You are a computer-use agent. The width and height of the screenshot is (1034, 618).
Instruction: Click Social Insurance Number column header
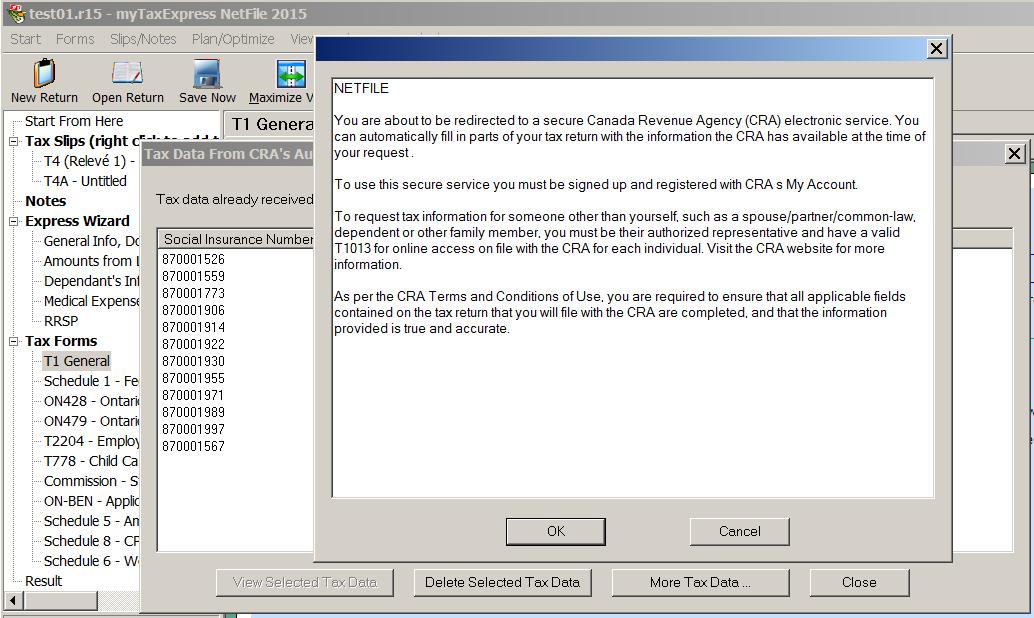click(x=237, y=239)
